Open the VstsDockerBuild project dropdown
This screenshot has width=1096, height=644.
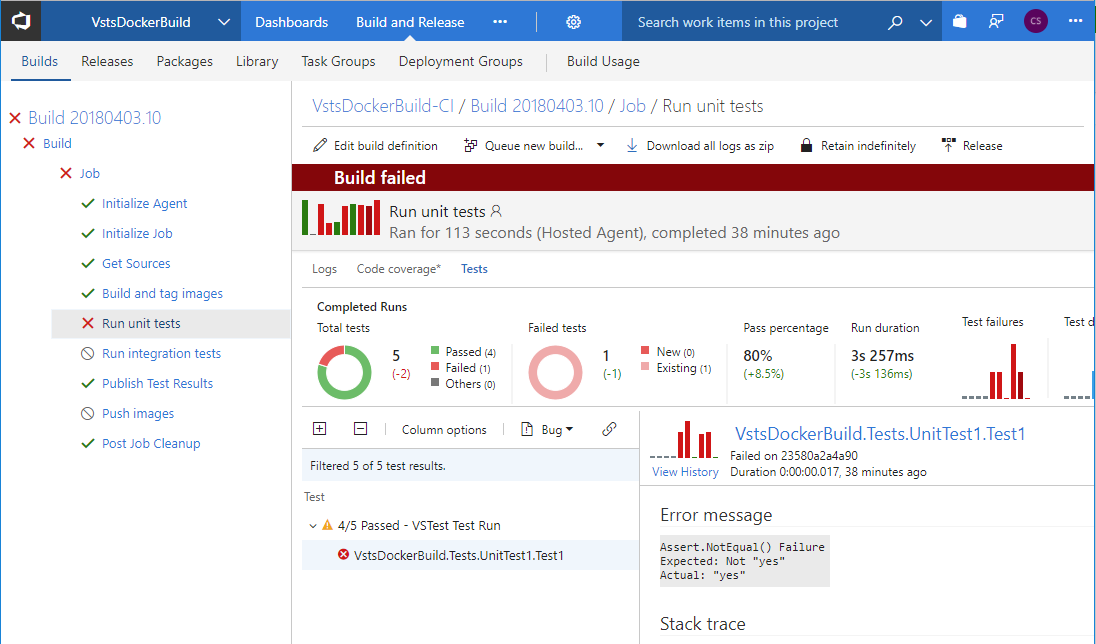pyautogui.click(x=224, y=22)
